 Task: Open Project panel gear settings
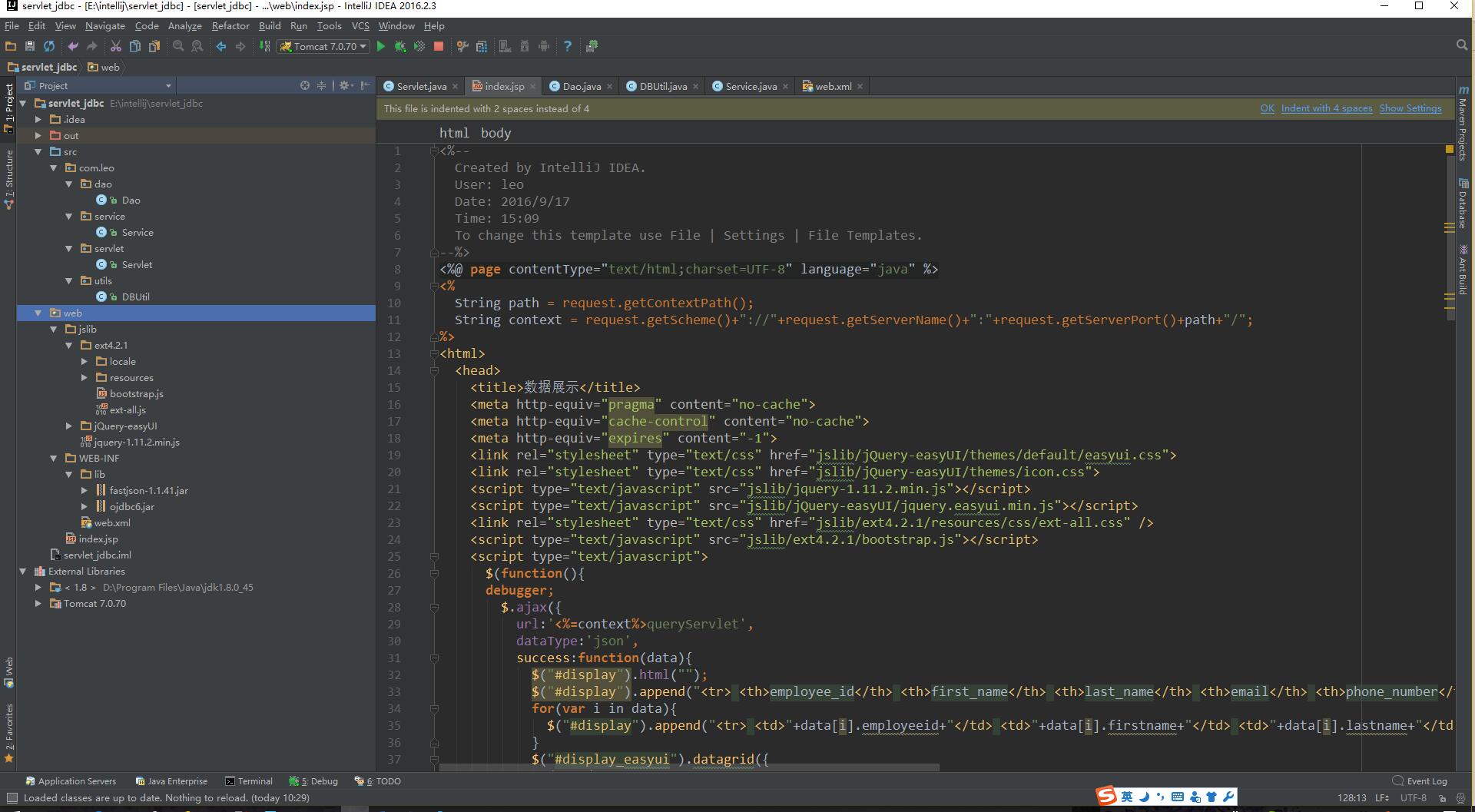tap(346, 85)
